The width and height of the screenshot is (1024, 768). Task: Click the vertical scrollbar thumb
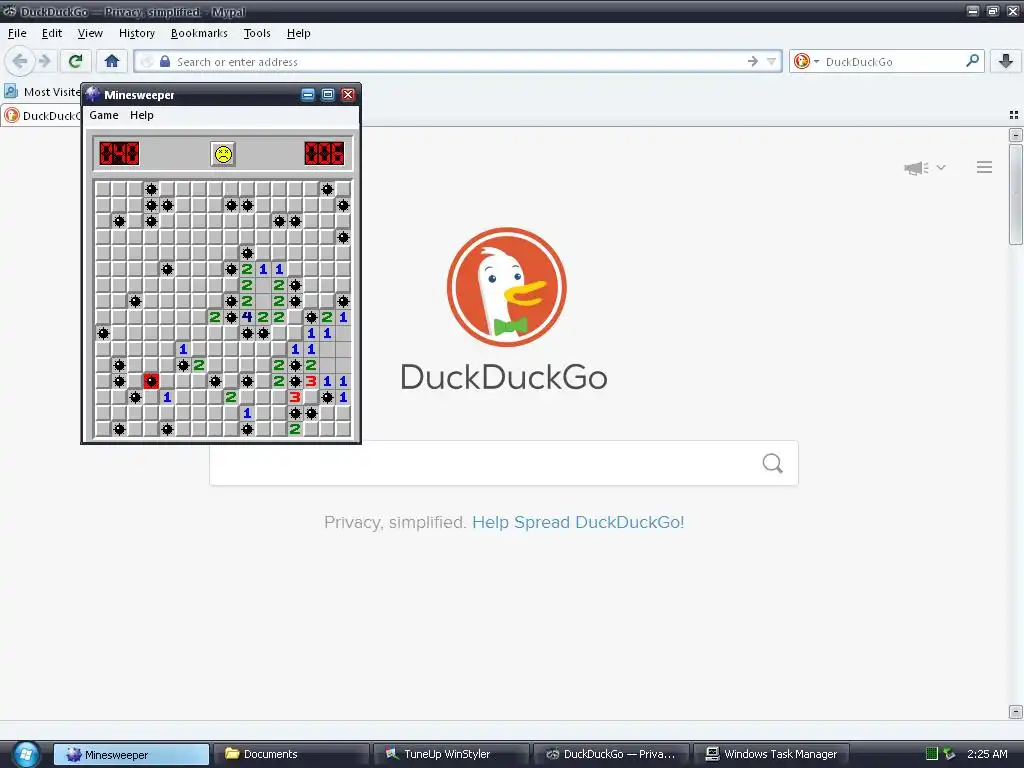click(1016, 194)
